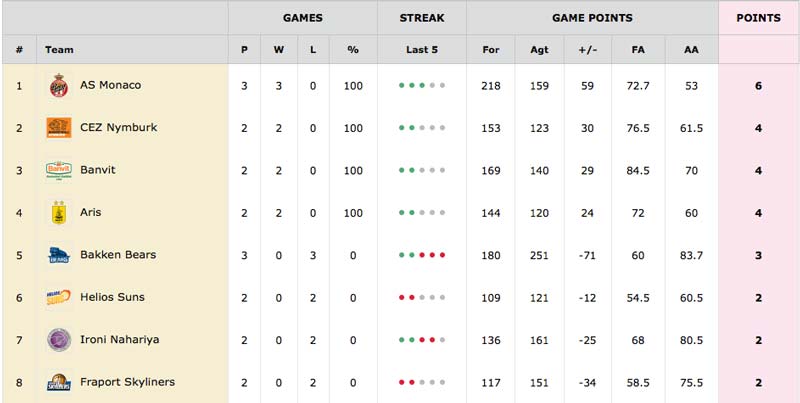Image resolution: width=800 pixels, height=403 pixels.
Task: Sort by the For column header
Action: (x=491, y=49)
